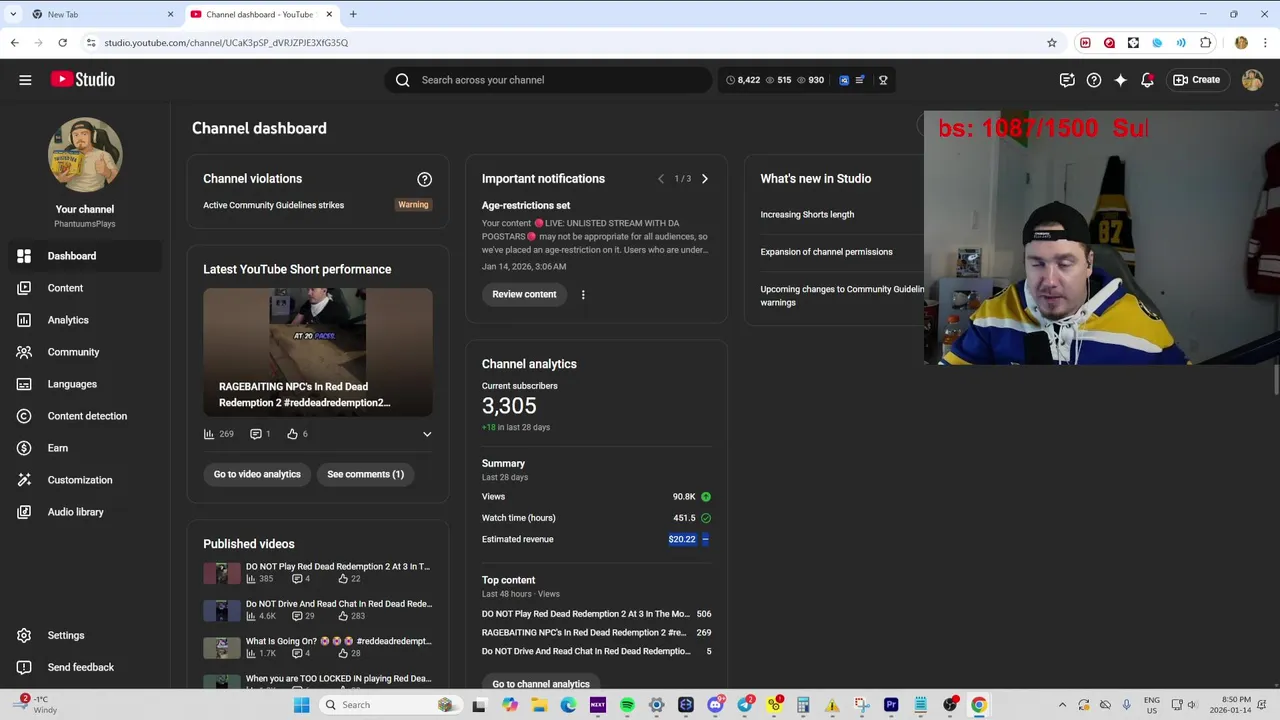The width and height of the screenshot is (1280, 720).
Task: Open the Languages section
Action: 85,384
